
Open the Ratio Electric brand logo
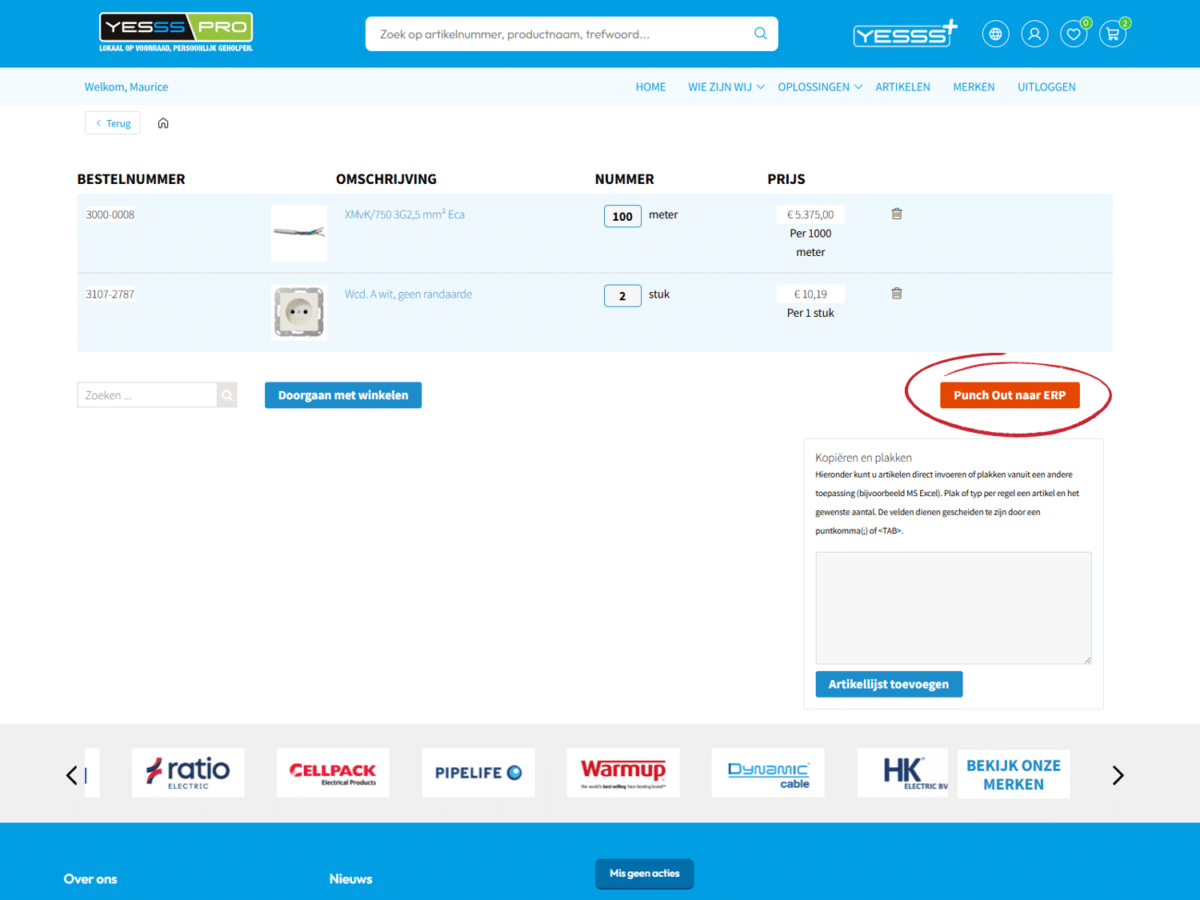click(188, 773)
